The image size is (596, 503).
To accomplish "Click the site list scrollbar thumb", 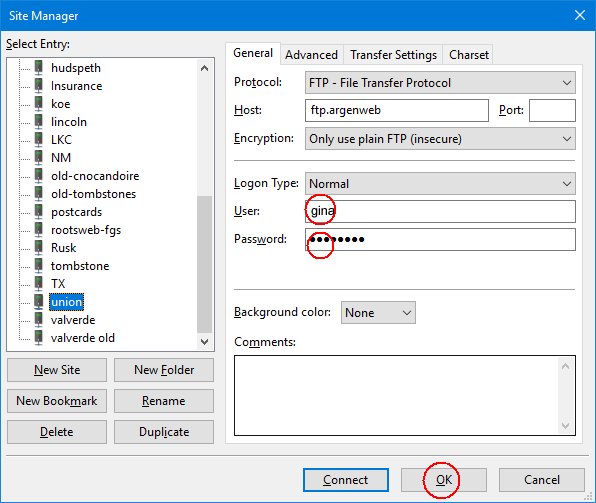I will 204,264.
